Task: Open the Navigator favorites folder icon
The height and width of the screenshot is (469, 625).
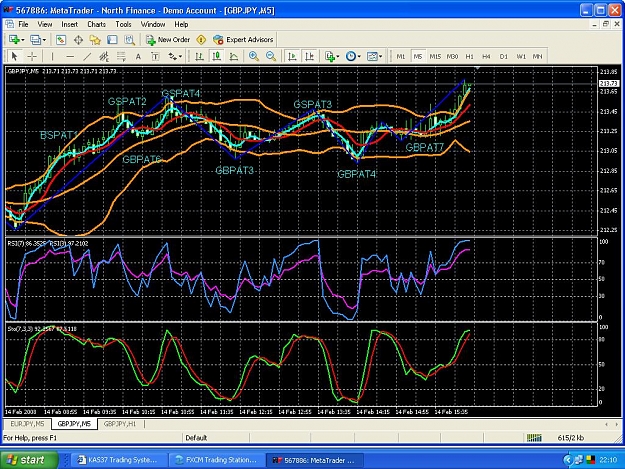Action: pos(95,40)
